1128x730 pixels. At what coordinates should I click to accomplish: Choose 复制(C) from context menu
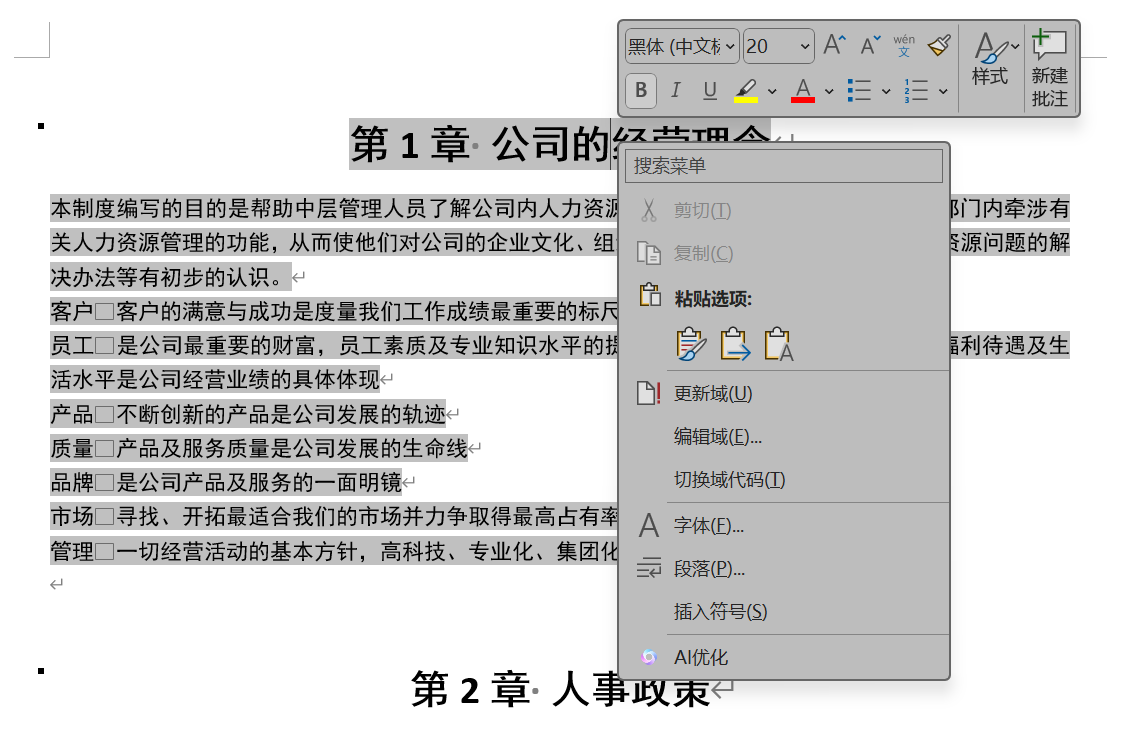point(783,253)
